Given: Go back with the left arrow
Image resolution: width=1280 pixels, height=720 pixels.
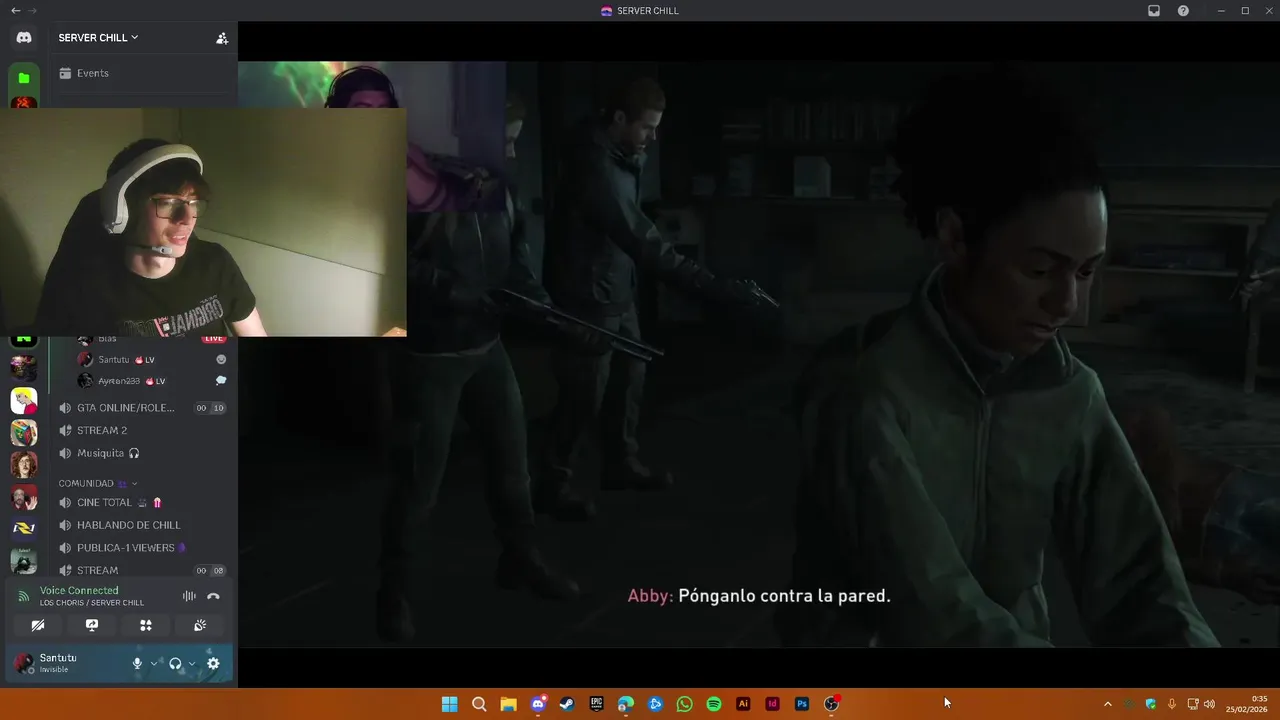Looking at the screenshot, I should pyautogui.click(x=15, y=11).
